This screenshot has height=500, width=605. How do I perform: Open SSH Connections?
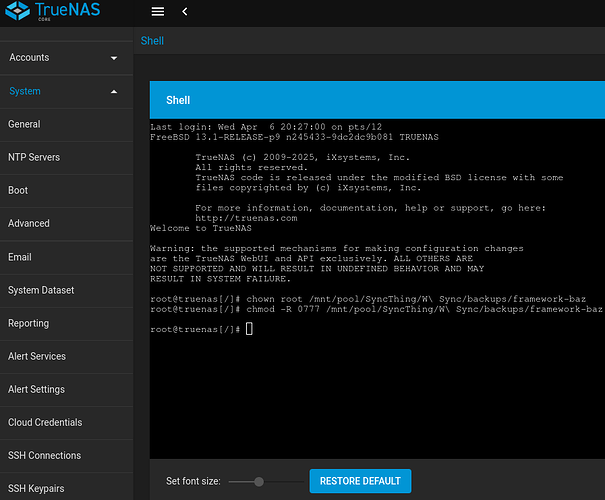[x=66, y=456]
